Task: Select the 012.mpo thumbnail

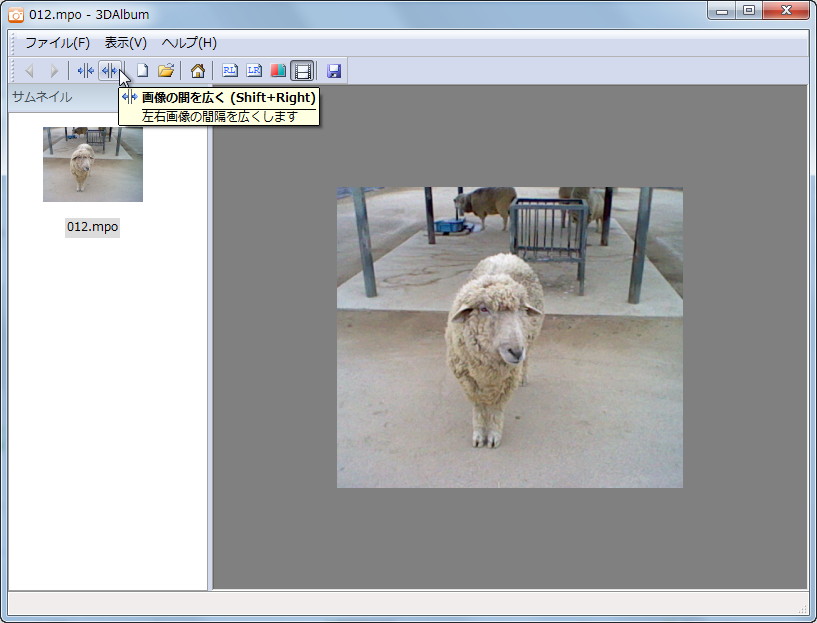Action: (92, 164)
